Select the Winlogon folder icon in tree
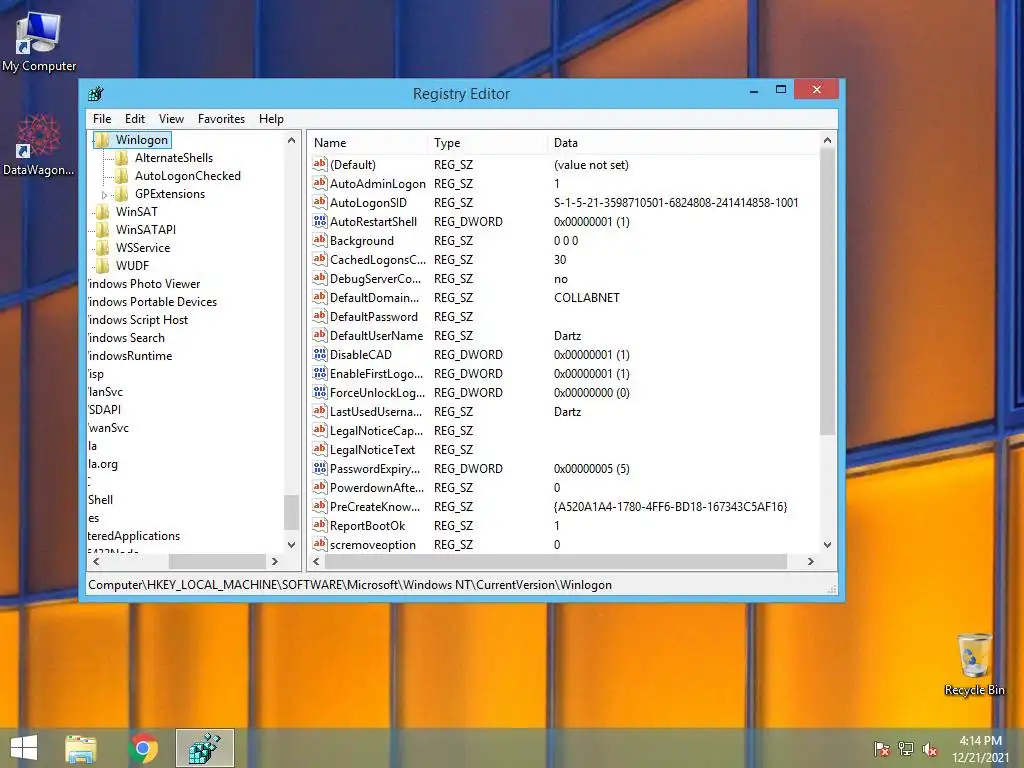Viewport: 1024px width, 768px height. coord(103,140)
